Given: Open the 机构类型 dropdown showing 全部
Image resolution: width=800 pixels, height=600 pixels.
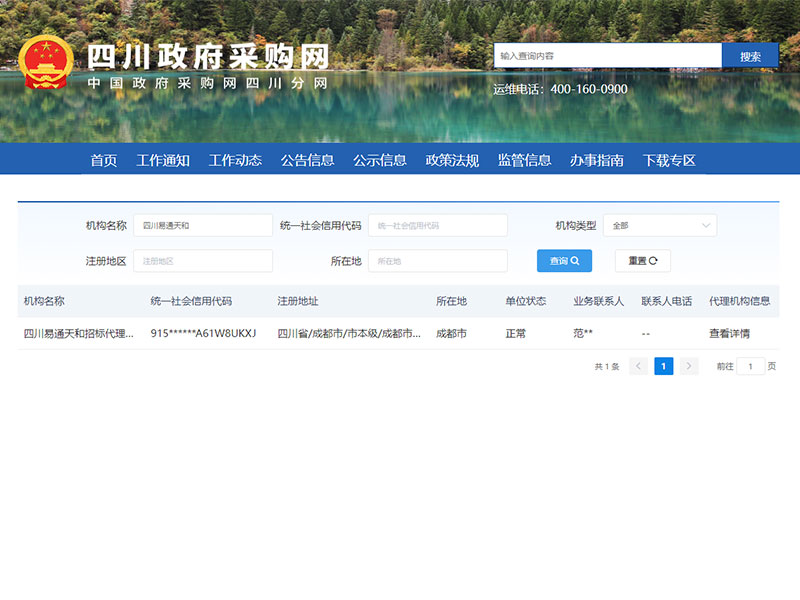Looking at the screenshot, I should click(x=660, y=225).
